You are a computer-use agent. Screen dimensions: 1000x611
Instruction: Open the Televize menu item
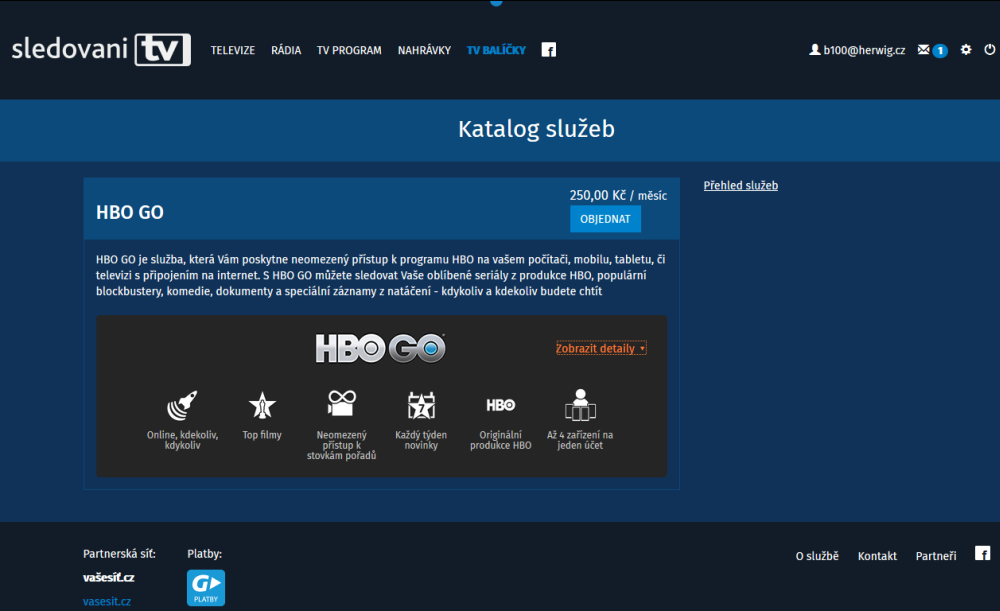click(x=233, y=50)
